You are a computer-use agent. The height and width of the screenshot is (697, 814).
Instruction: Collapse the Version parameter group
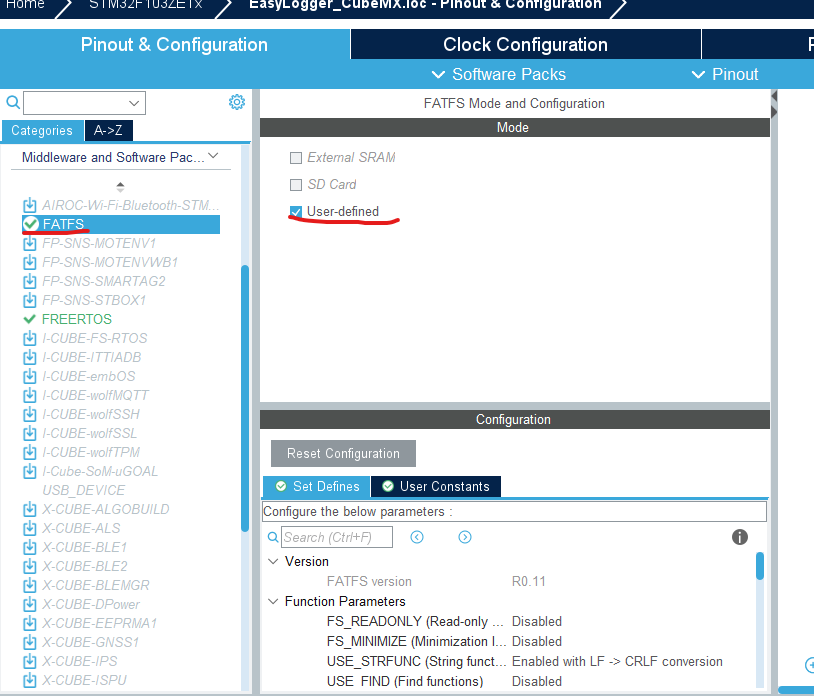(x=273, y=561)
